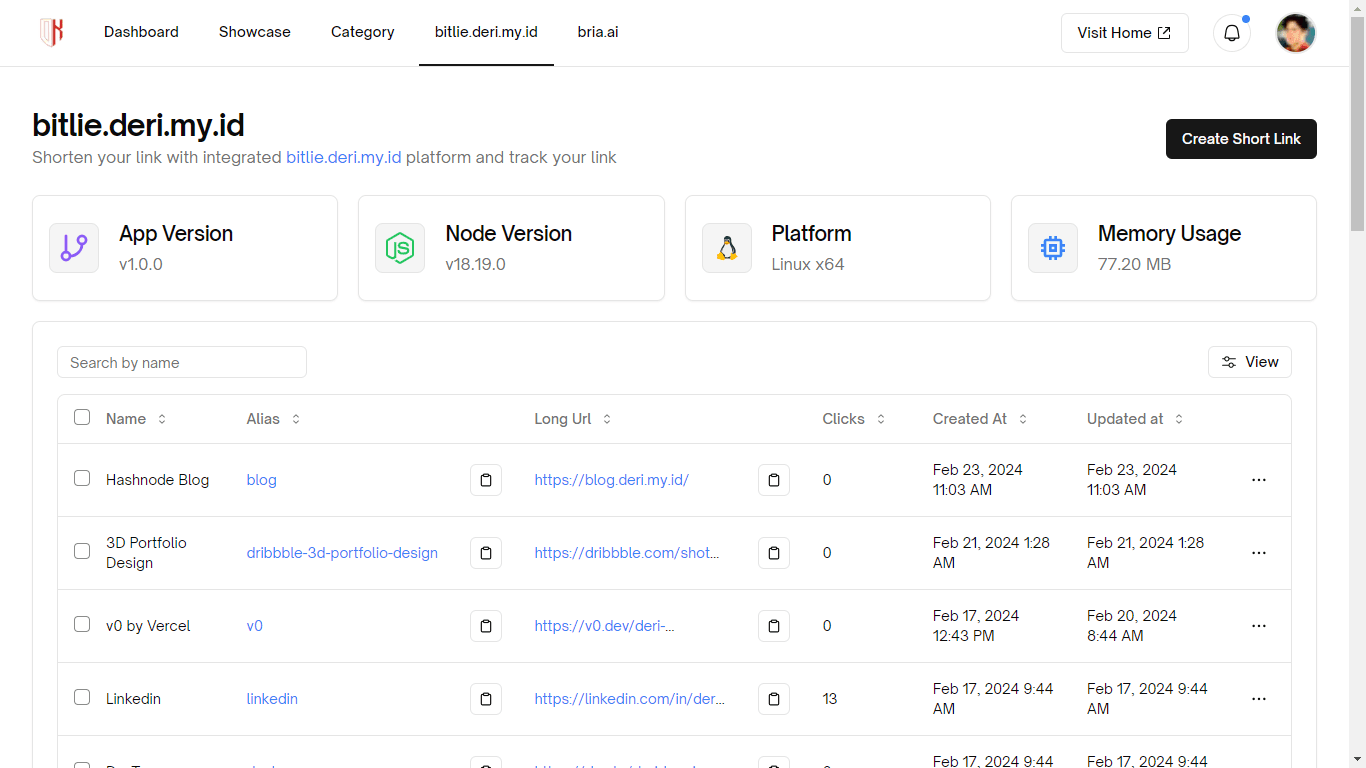Switch to the Dashboard tab
This screenshot has height=768, width=1366.
point(141,32)
